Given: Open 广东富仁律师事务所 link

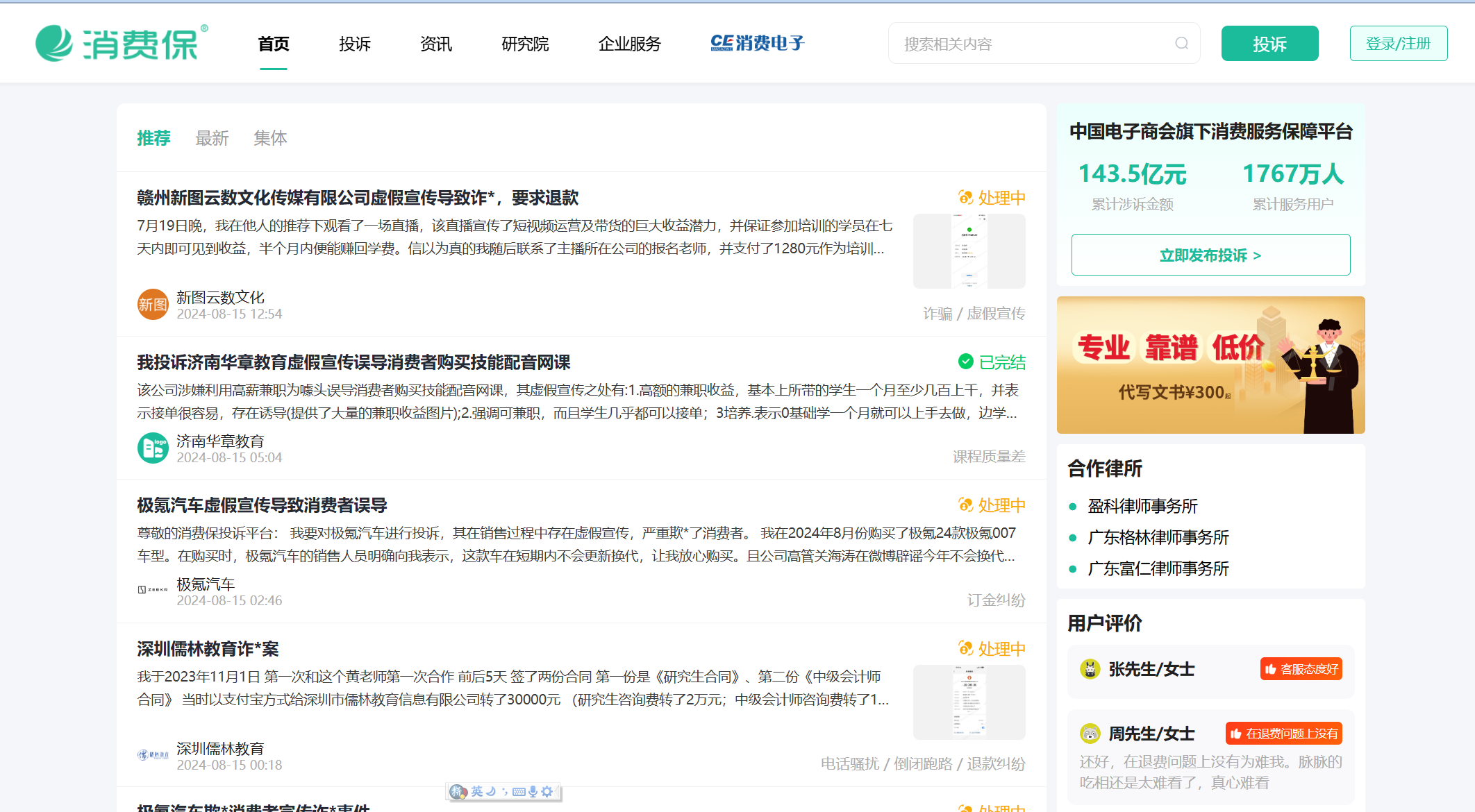Looking at the screenshot, I should coord(1158,568).
